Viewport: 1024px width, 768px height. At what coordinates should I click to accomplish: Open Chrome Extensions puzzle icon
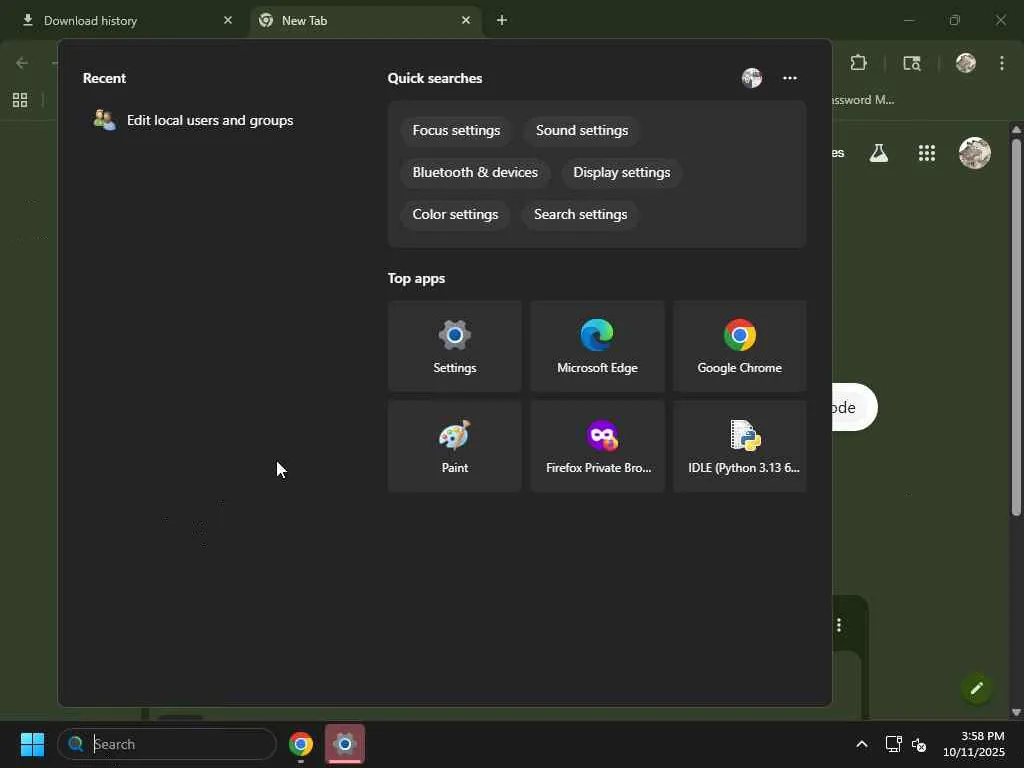[858, 63]
